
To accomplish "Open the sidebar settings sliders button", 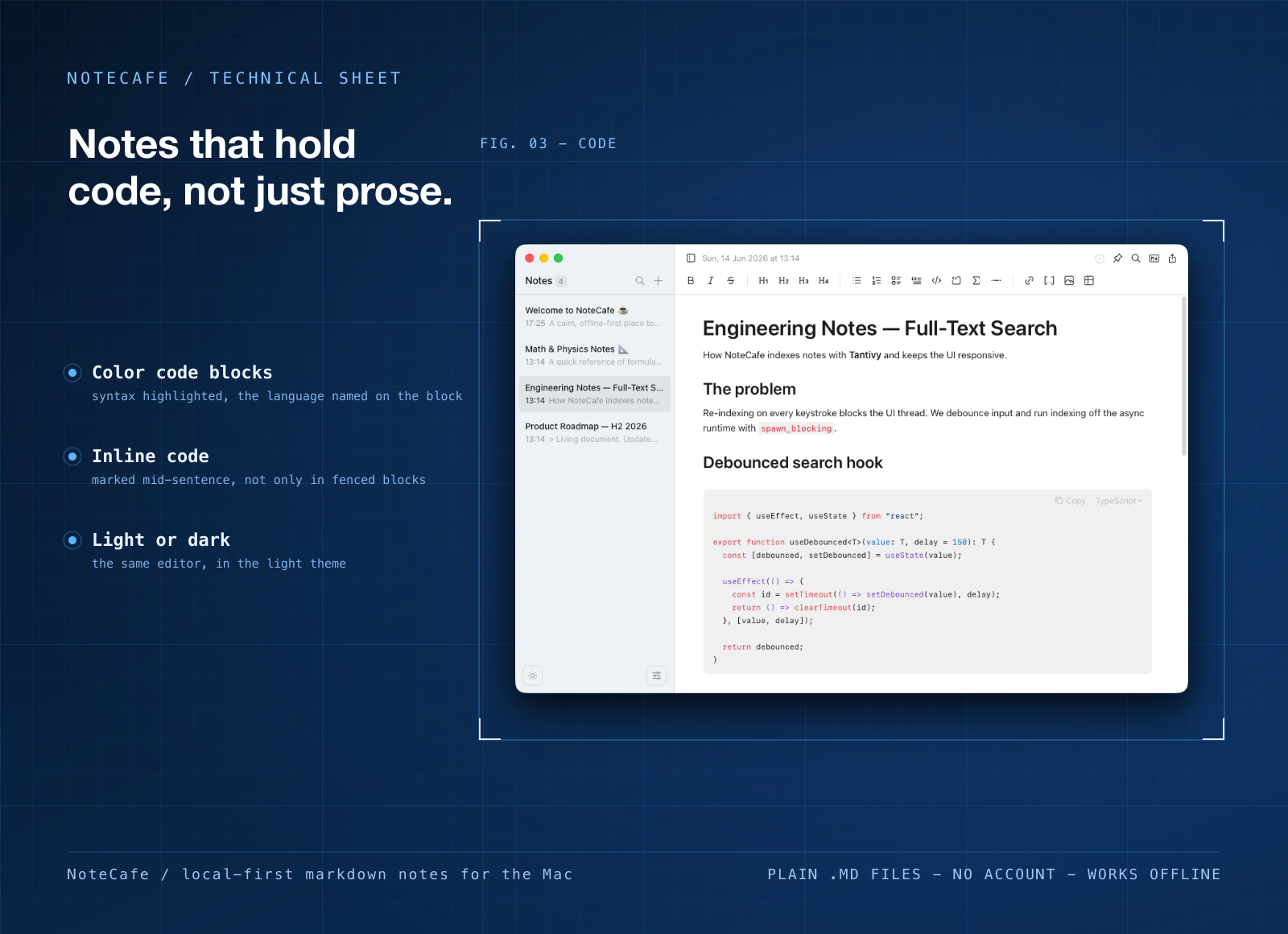I will [657, 676].
